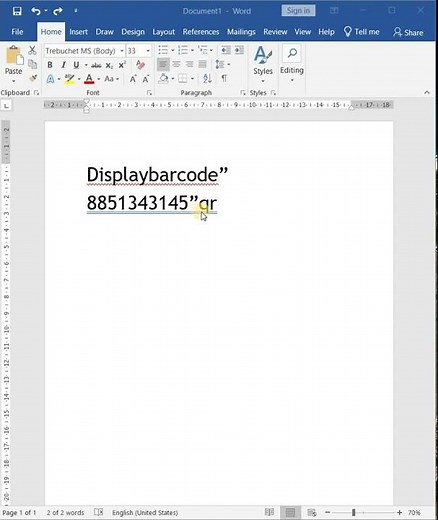The height and width of the screenshot is (520, 438).
Task: Collapse the ribbon with the chevron
Action: click(427, 93)
